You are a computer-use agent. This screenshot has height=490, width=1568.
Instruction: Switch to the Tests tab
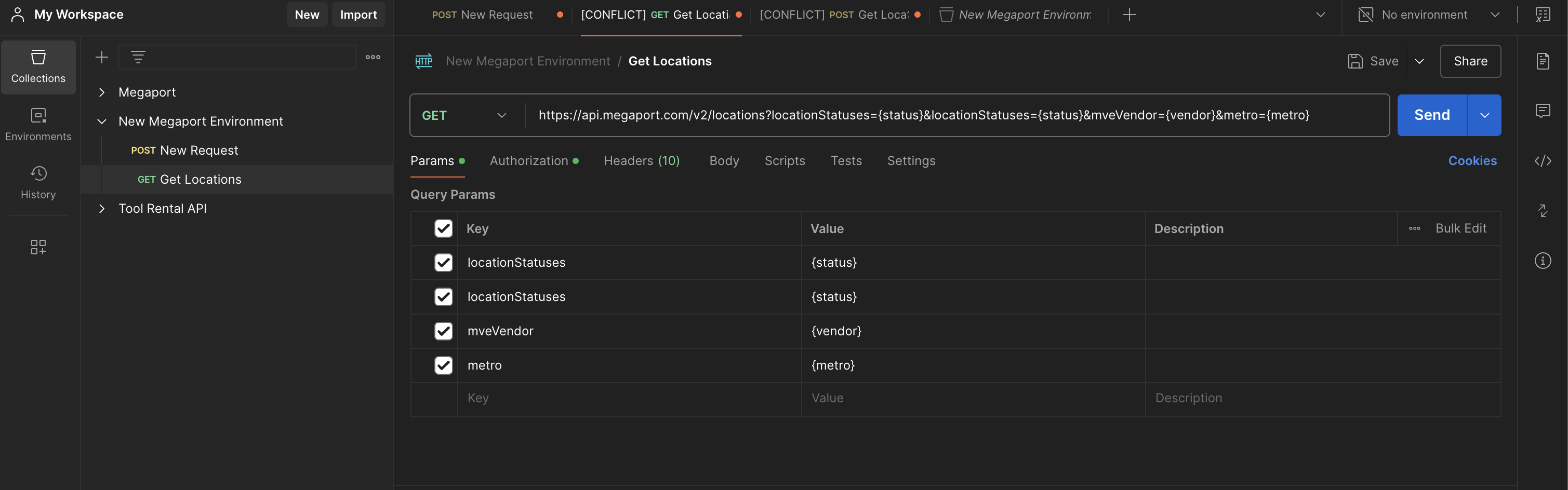coord(846,161)
